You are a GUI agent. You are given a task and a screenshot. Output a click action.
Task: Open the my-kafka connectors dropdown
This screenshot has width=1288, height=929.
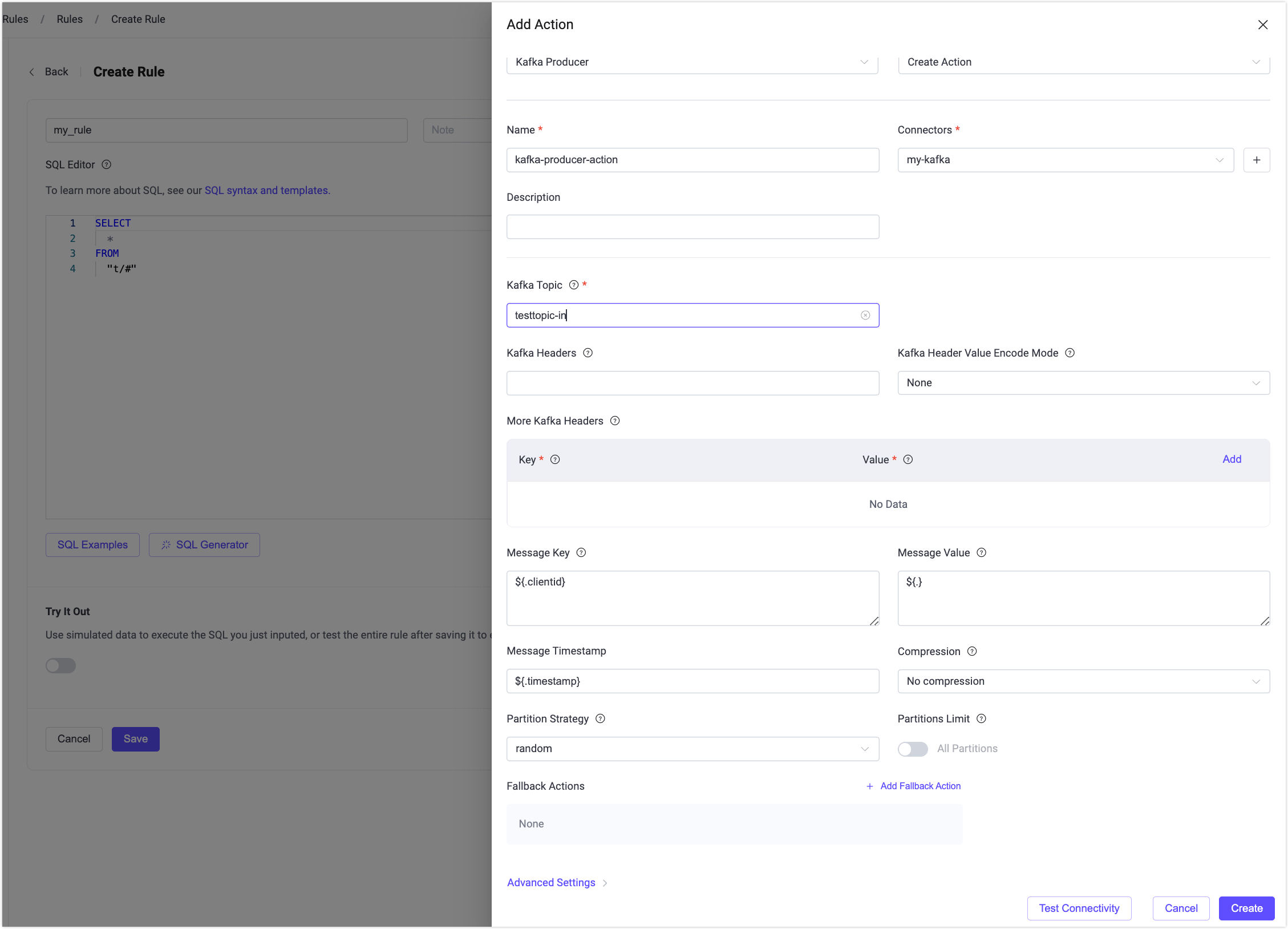1065,160
